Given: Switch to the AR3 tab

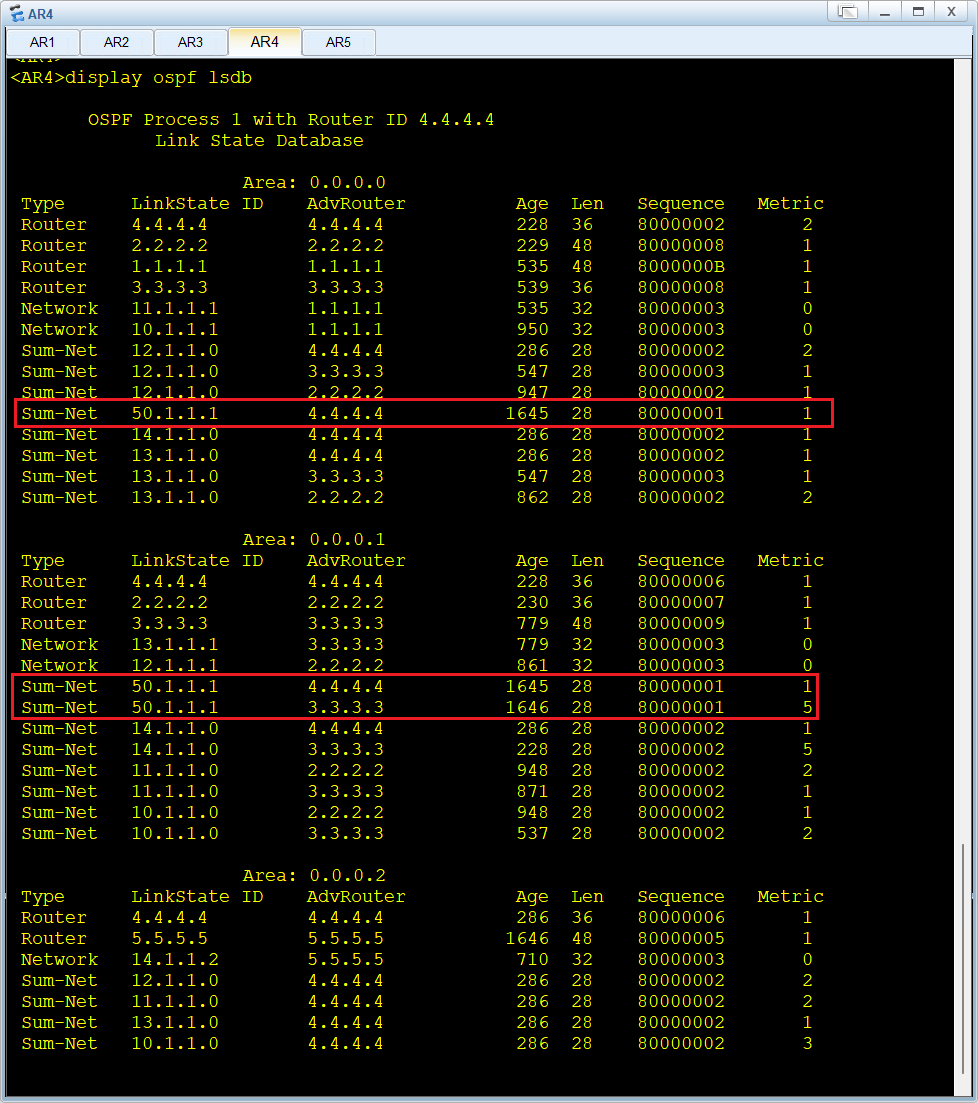Looking at the screenshot, I should (190, 42).
